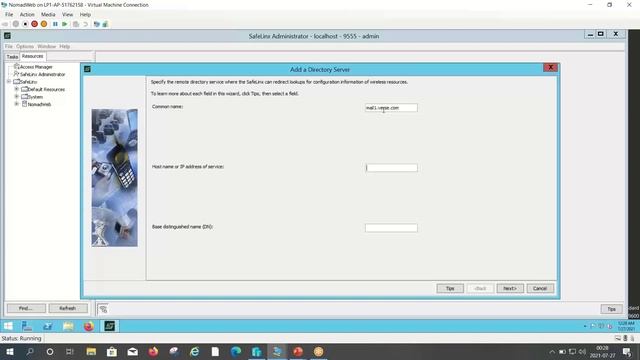Open VM Connection Media menu
Viewport: 640px width, 360px height.
tap(48, 14)
